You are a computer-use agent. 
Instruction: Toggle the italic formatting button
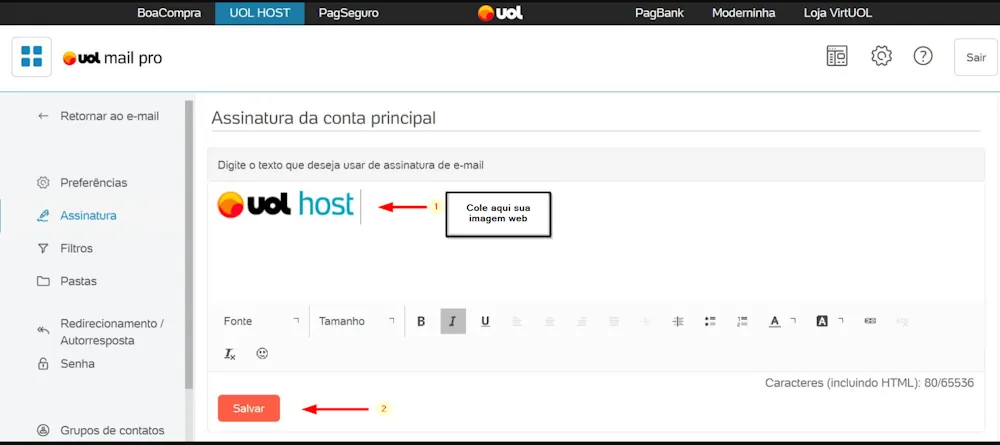(x=453, y=321)
